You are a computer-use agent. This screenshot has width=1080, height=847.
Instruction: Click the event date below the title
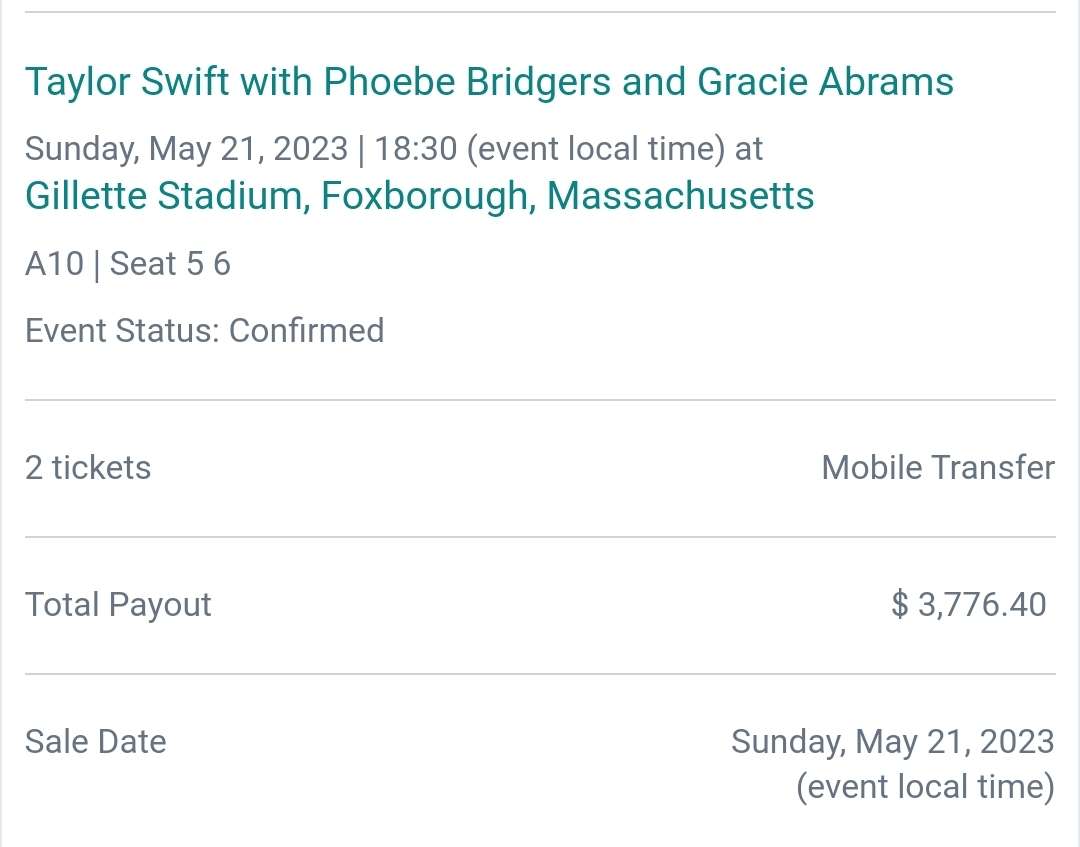click(187, 149)
